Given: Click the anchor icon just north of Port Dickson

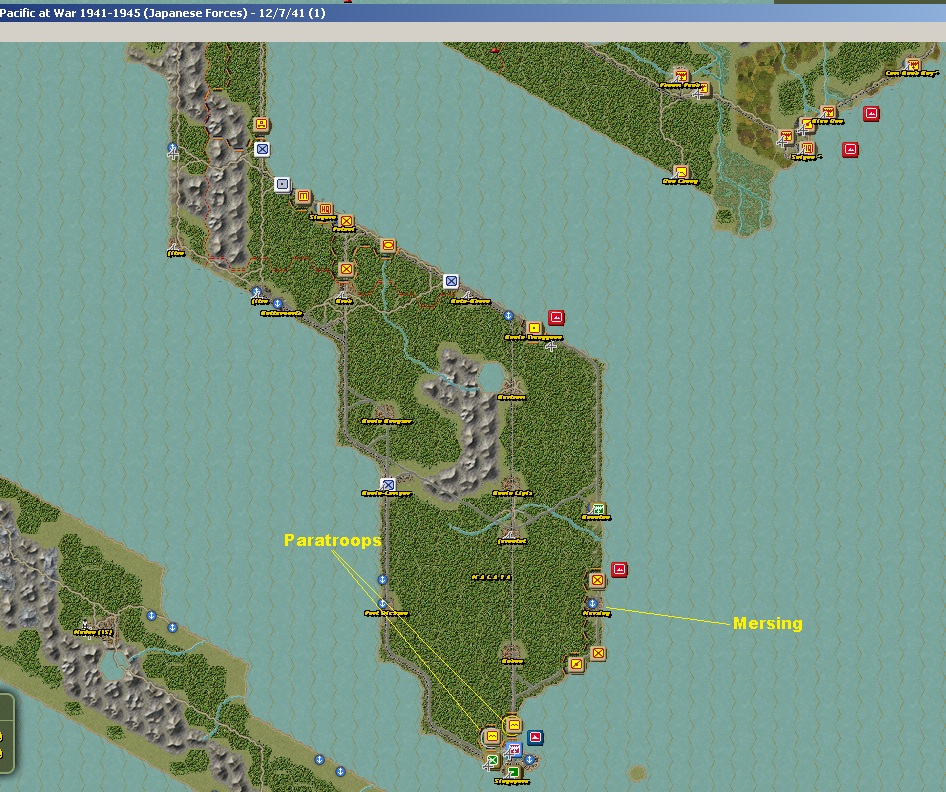Looking at the screenshot, I should click(x=383, y=580).
